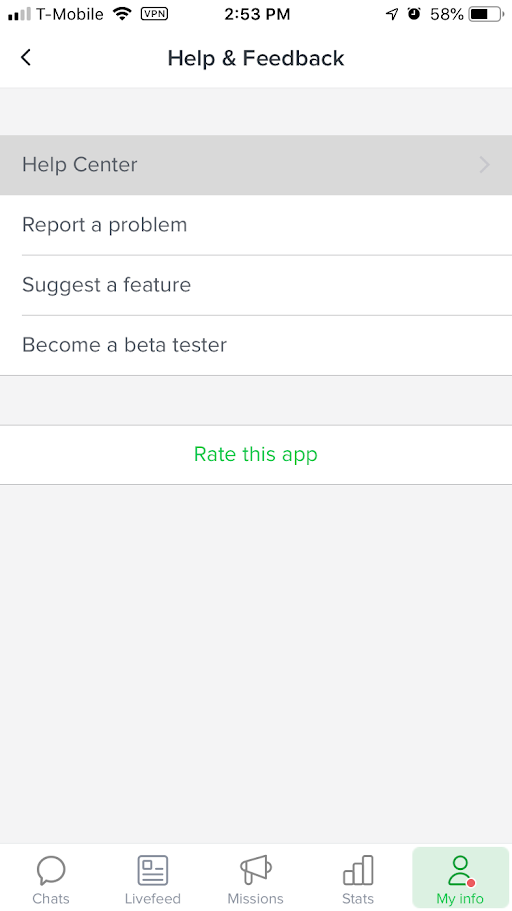
Task: Tap the location arrow status icon
Action: tap(392, 14)
